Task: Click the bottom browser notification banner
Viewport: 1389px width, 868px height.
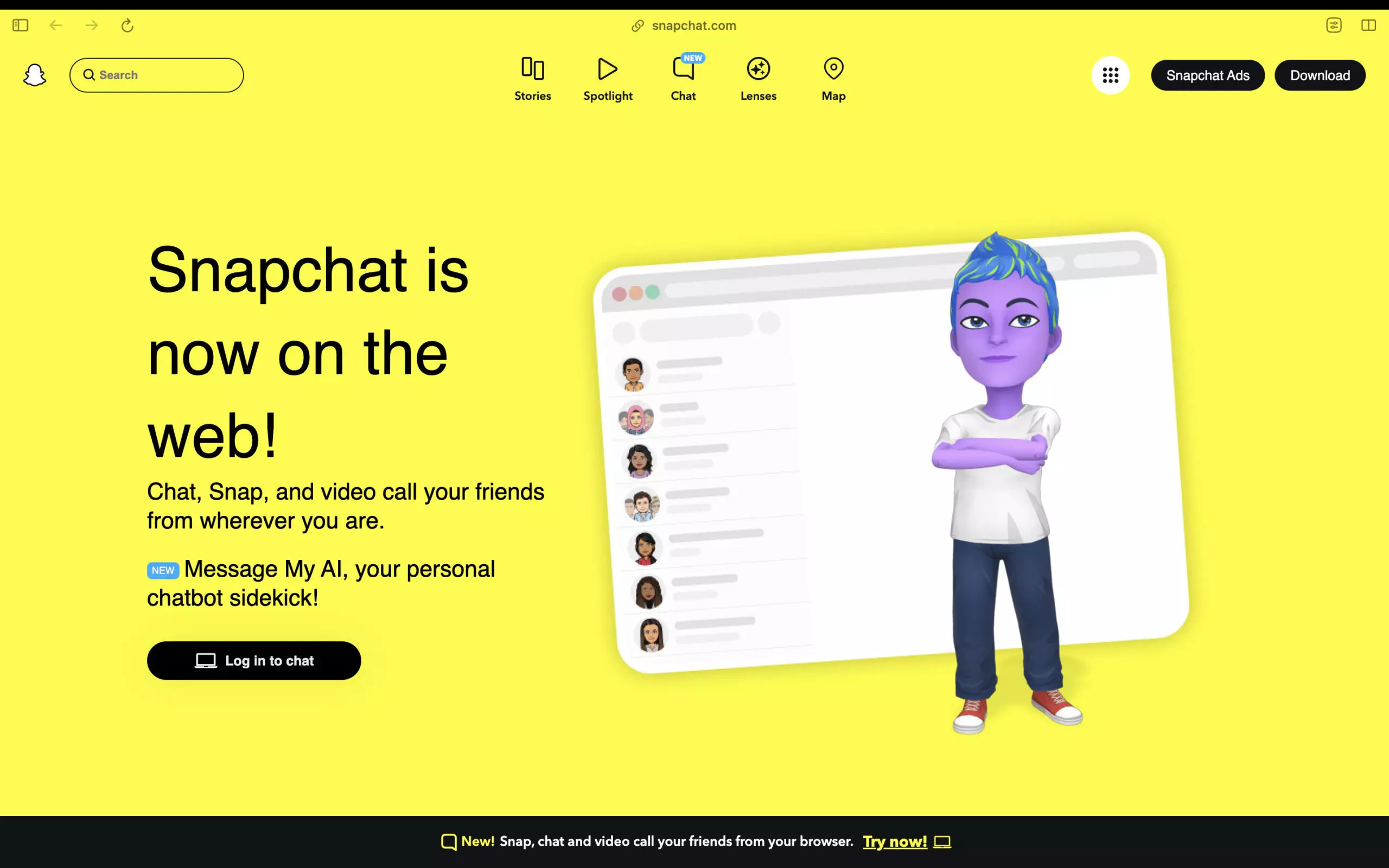Action: 694,842
